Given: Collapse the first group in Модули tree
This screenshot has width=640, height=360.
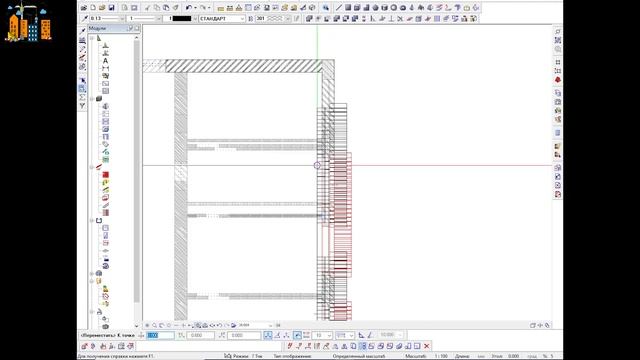Looking at the screenshot, I should pyautogui.click(x=92, y=38).
